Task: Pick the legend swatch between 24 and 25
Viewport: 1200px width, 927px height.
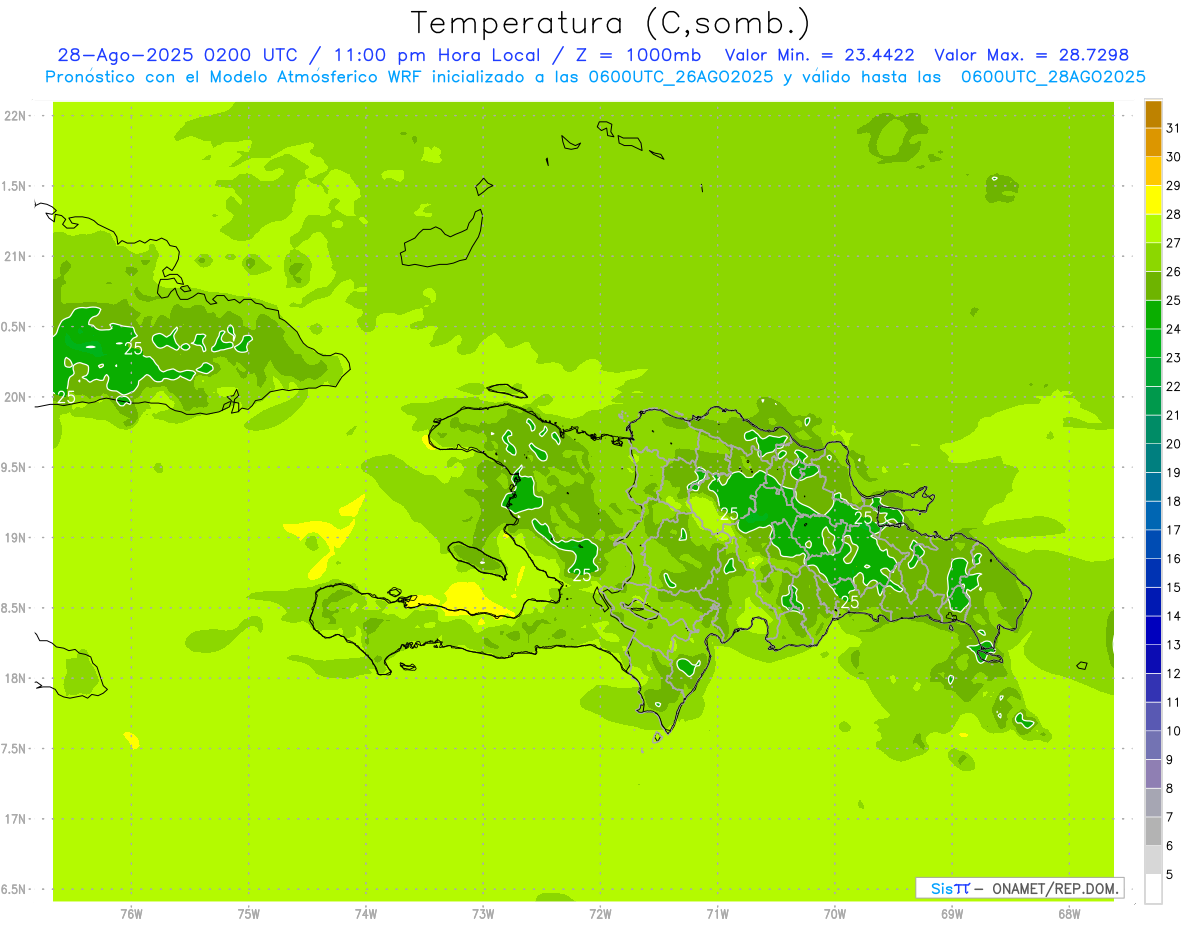Action: (1153, 315)
